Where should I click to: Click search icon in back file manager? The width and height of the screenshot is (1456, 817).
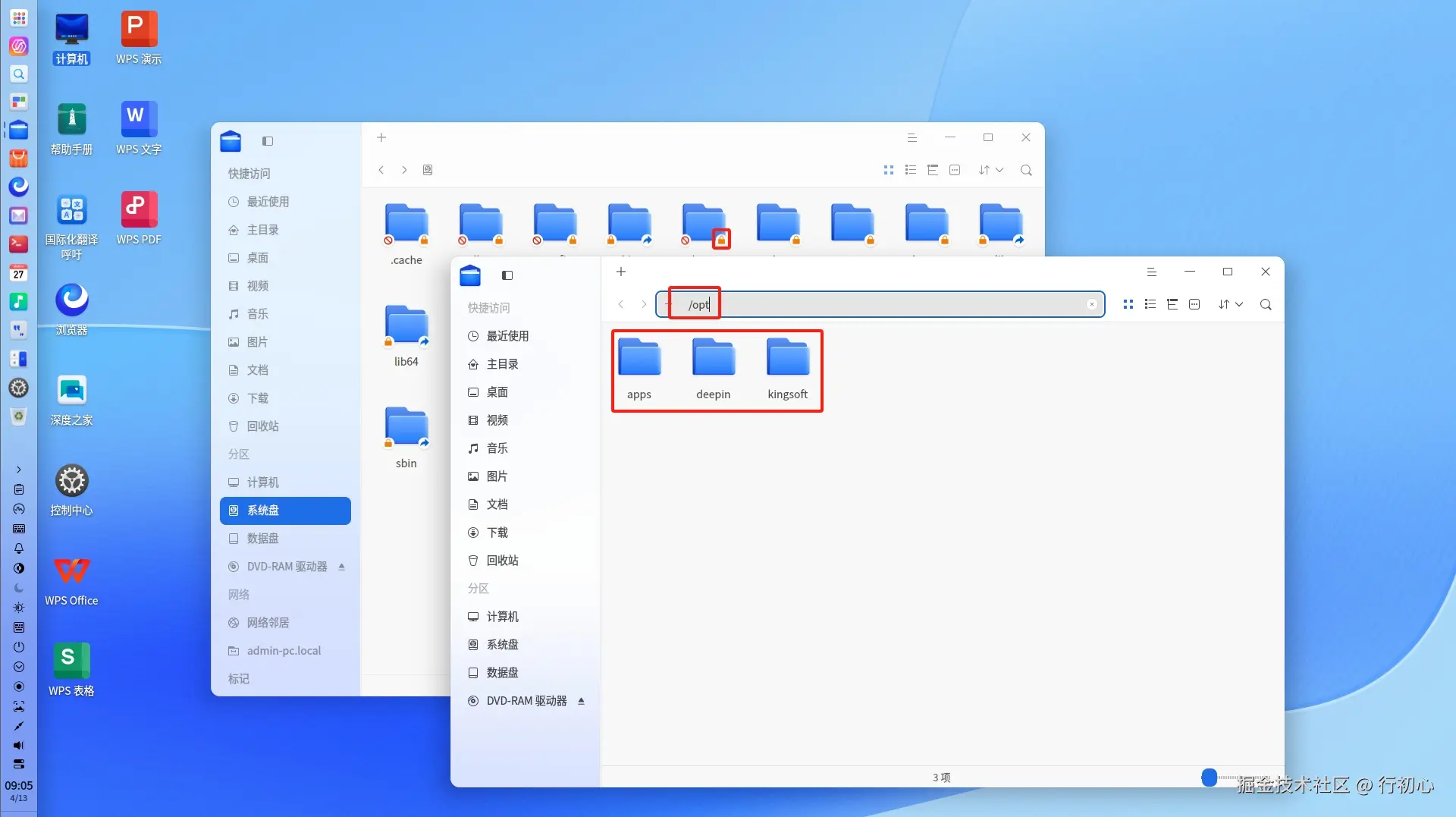[1026, 170]
